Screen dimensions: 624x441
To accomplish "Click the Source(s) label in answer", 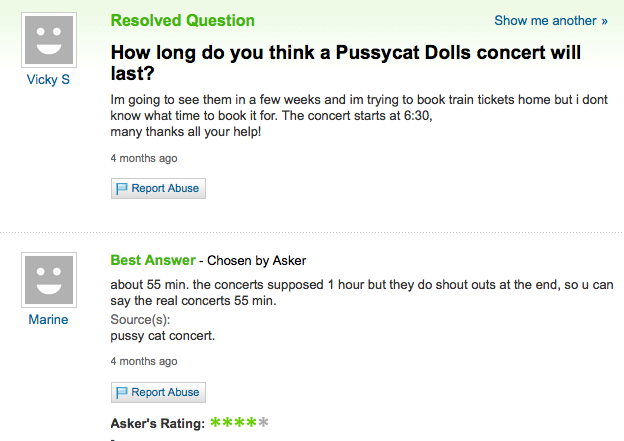I will click(x=140, y=320).
